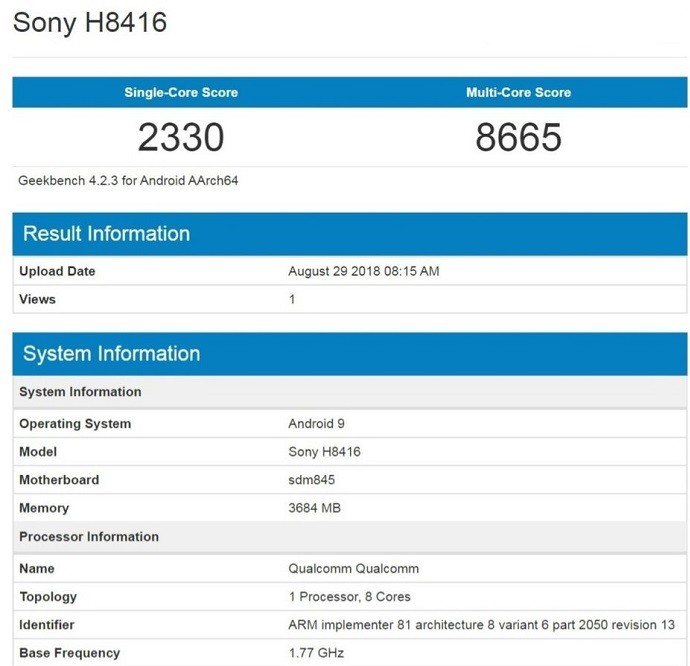The image size is (690, 666).
Task: Click the Result Information section header
Action: 350,234
